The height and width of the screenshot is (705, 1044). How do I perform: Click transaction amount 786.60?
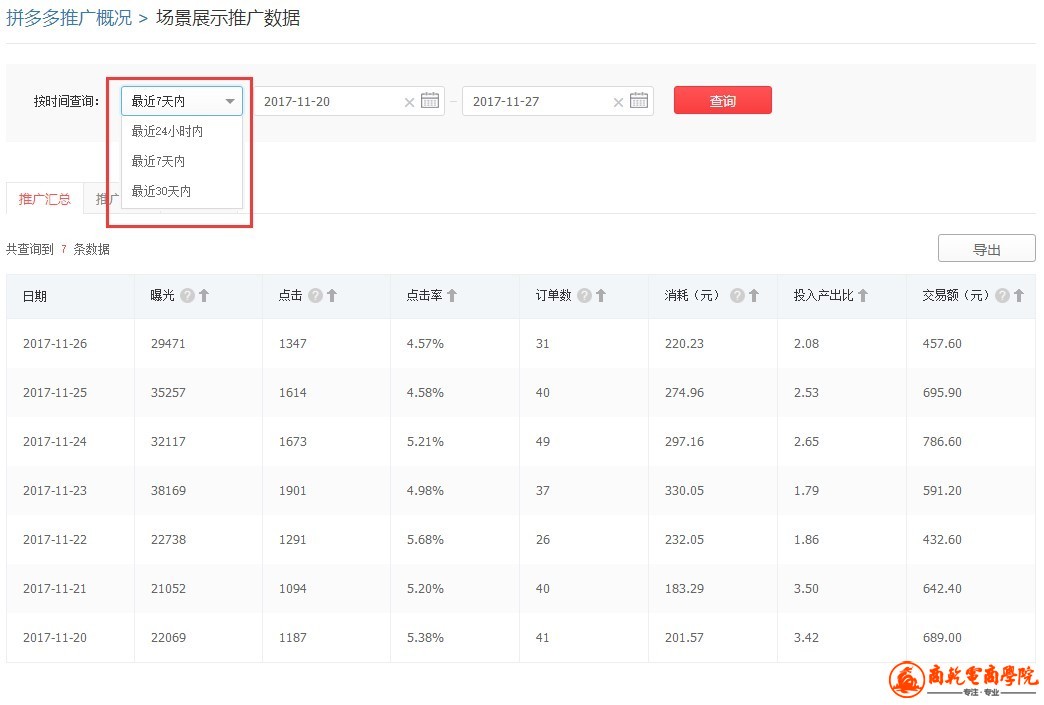coord(942,441)
